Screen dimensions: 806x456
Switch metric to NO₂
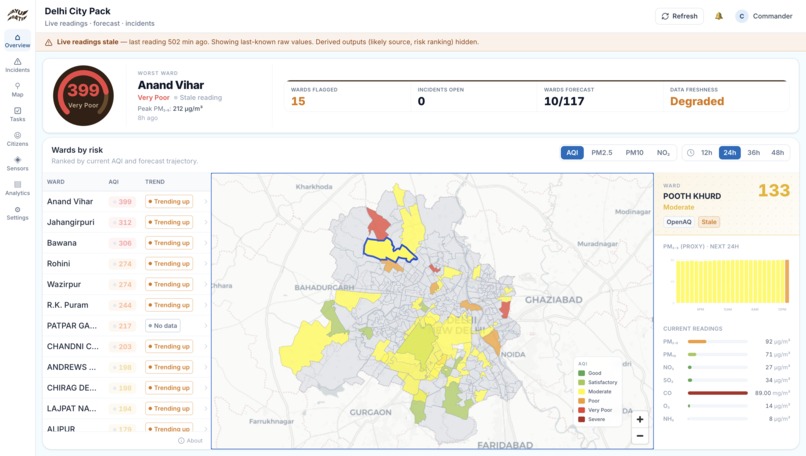663,153
